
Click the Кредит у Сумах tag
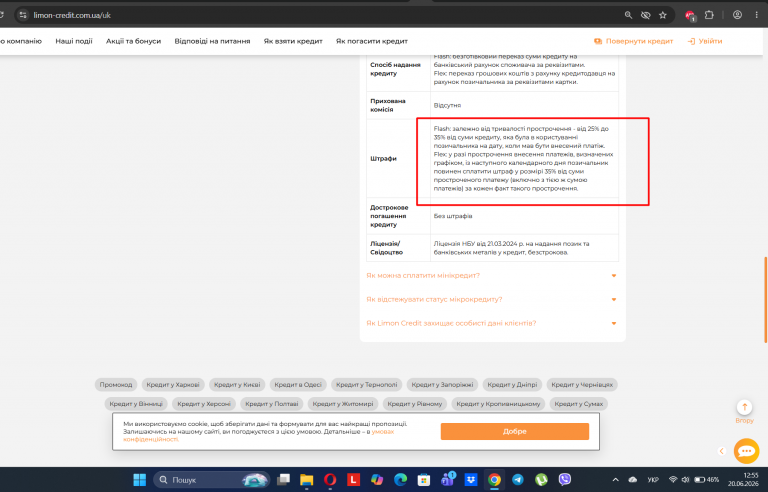579,404
